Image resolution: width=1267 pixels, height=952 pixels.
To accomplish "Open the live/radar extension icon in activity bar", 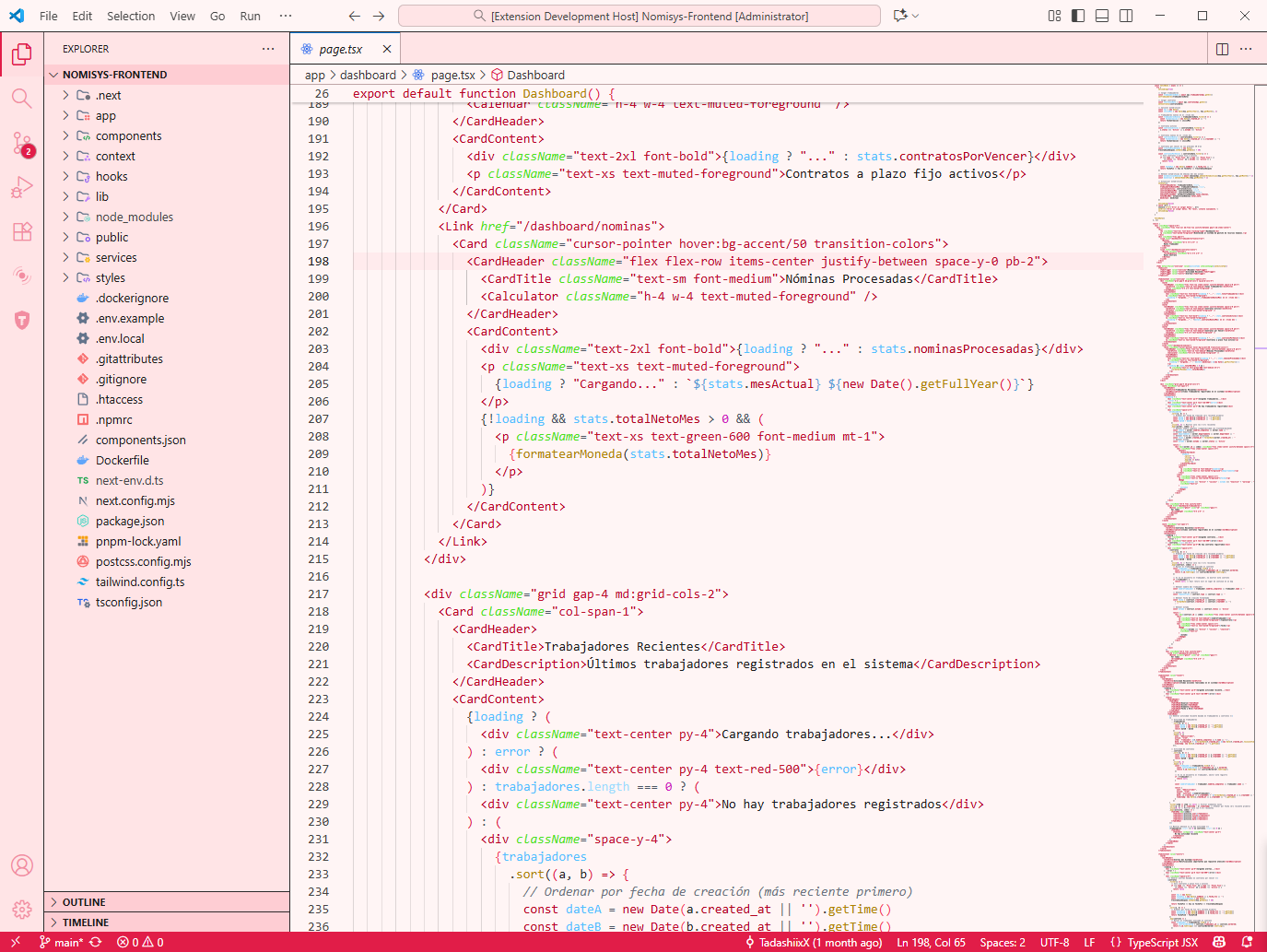I will [x=22, y=276].
